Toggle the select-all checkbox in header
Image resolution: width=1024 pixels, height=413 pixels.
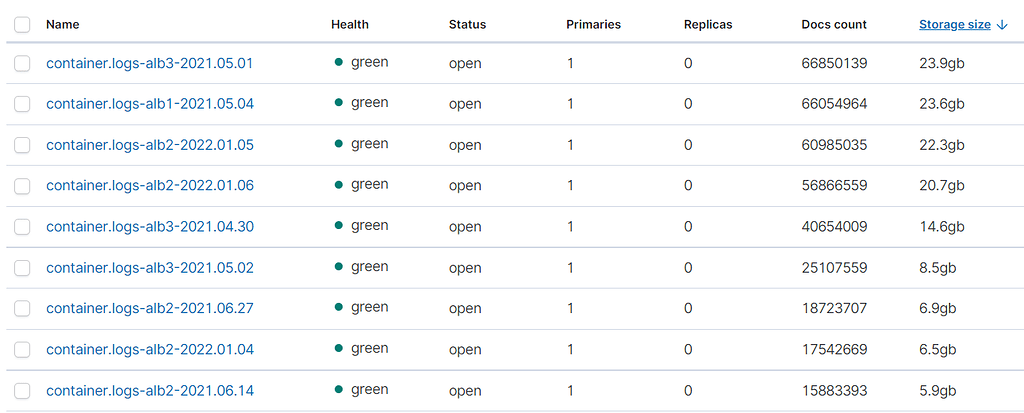(x=23, y=24)
